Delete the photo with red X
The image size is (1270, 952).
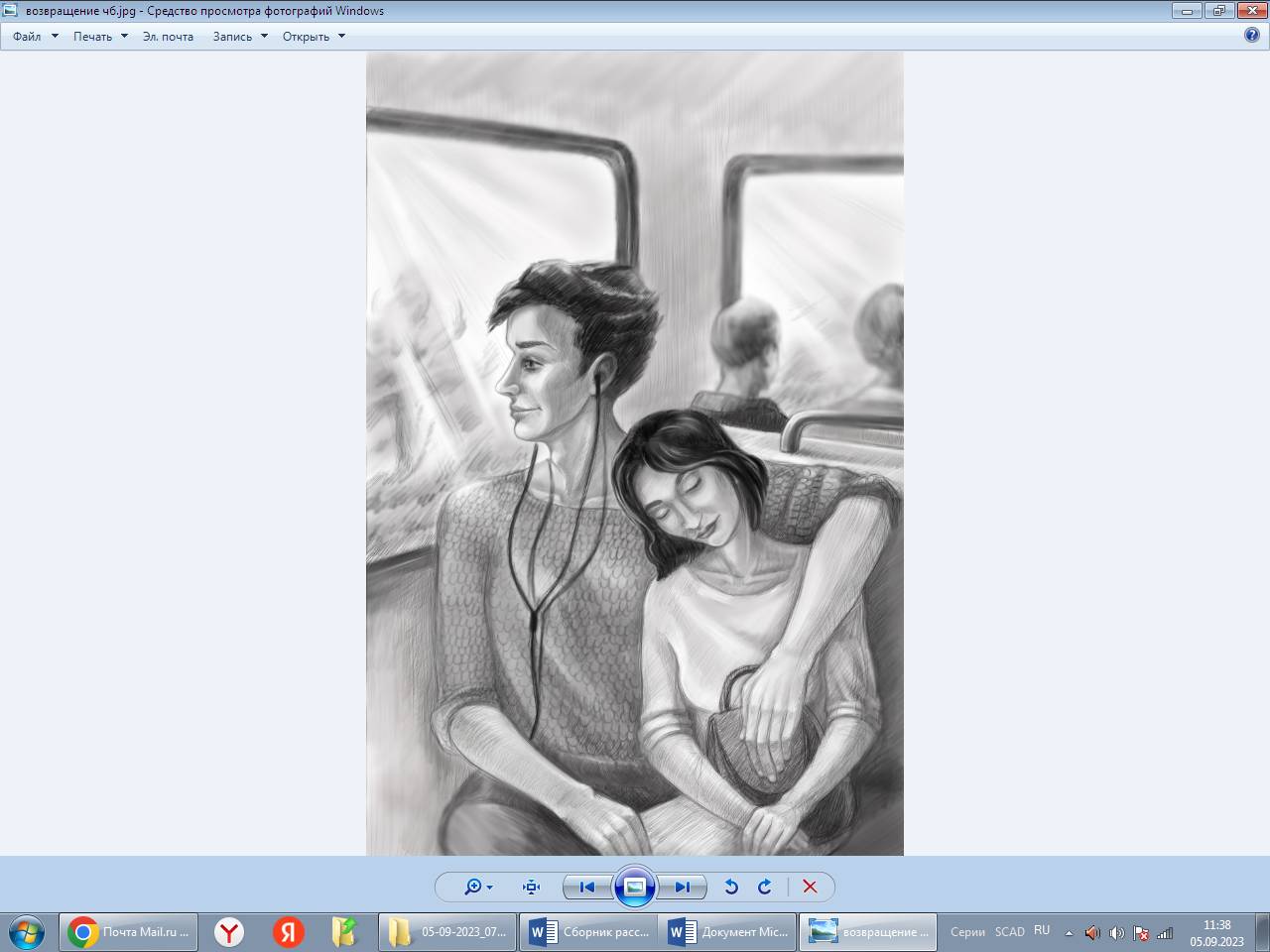point(810,887)
